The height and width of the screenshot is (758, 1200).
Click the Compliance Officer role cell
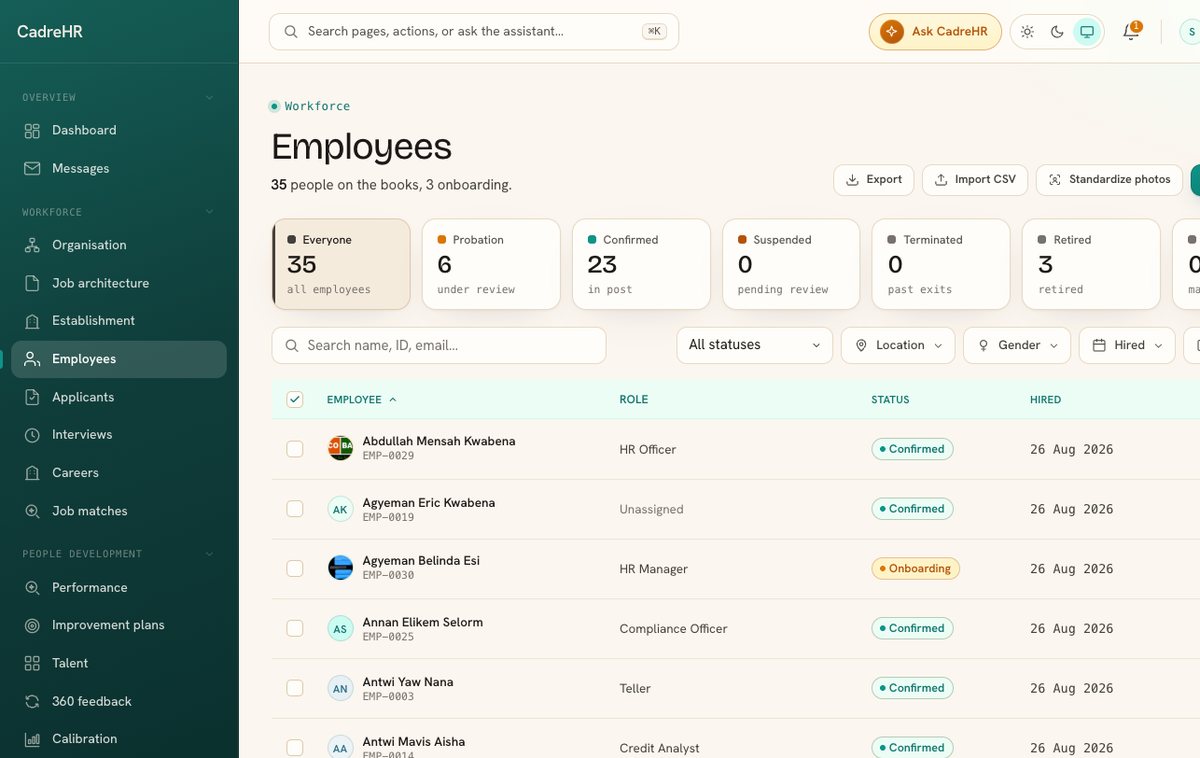click(673, 629)
